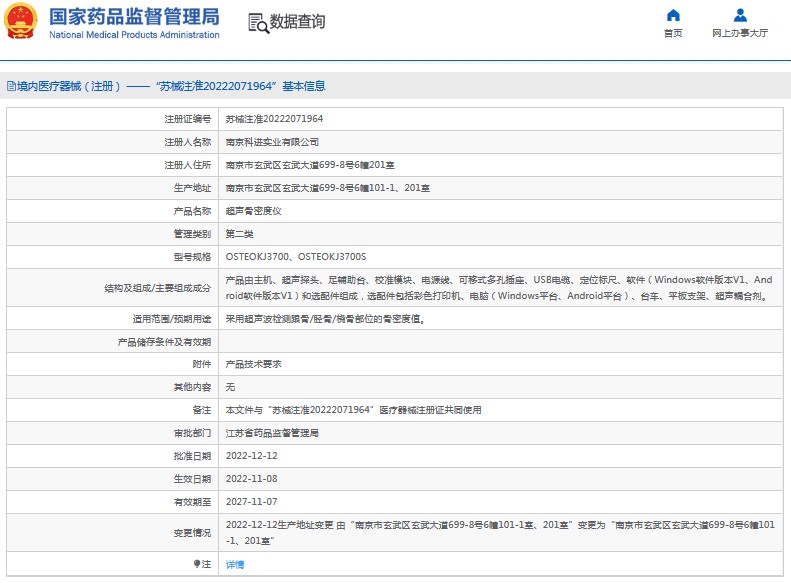Click the 注册证编号 row label

[x=188, y=119]
